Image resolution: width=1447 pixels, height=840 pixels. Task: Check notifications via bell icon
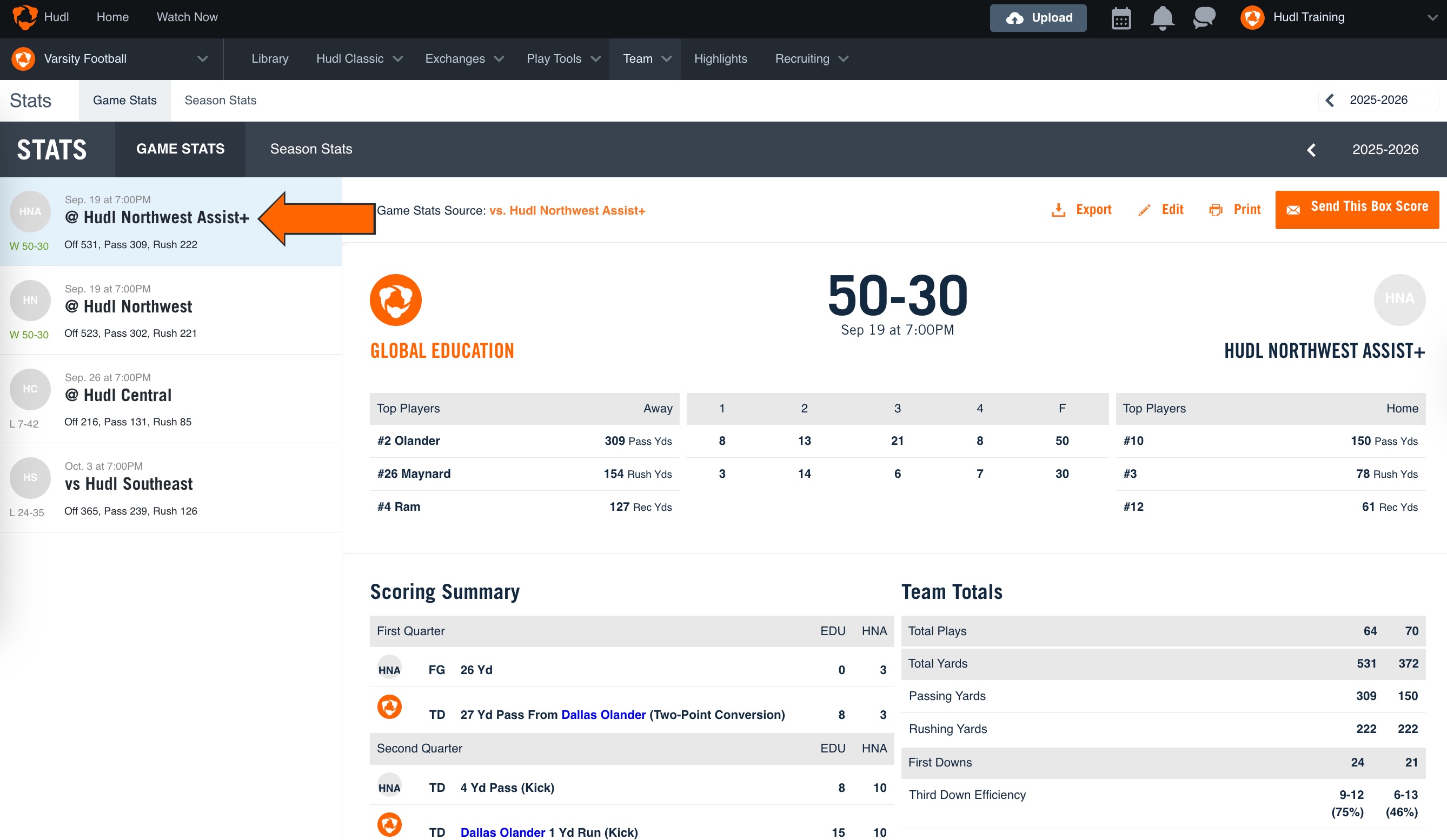[1162, 18]
